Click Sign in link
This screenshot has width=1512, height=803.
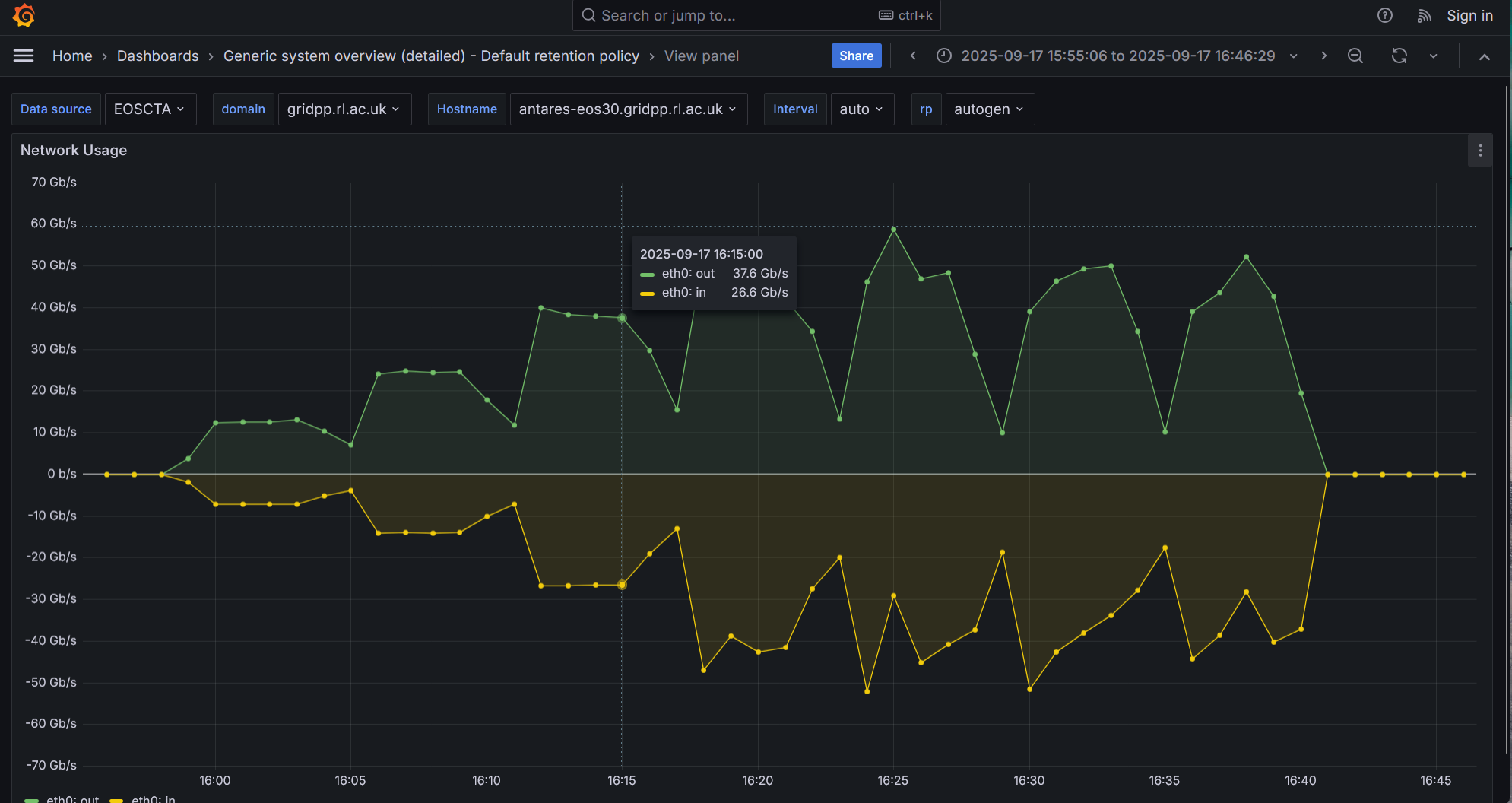click(1469, 15)
